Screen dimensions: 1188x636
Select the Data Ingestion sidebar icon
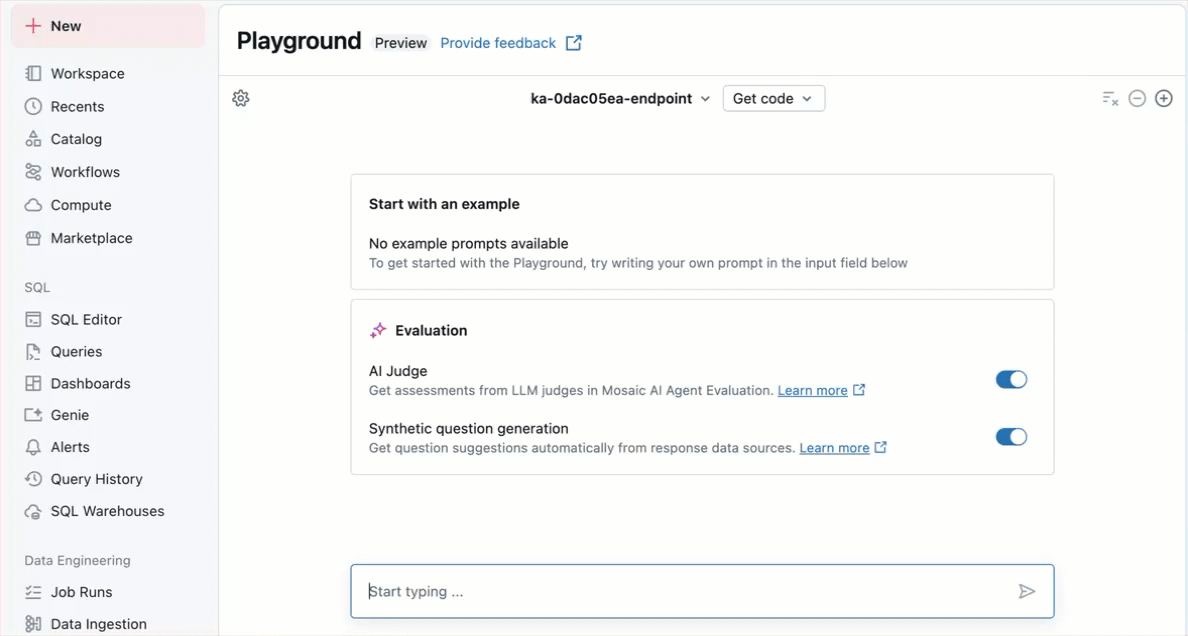(32, 623)
